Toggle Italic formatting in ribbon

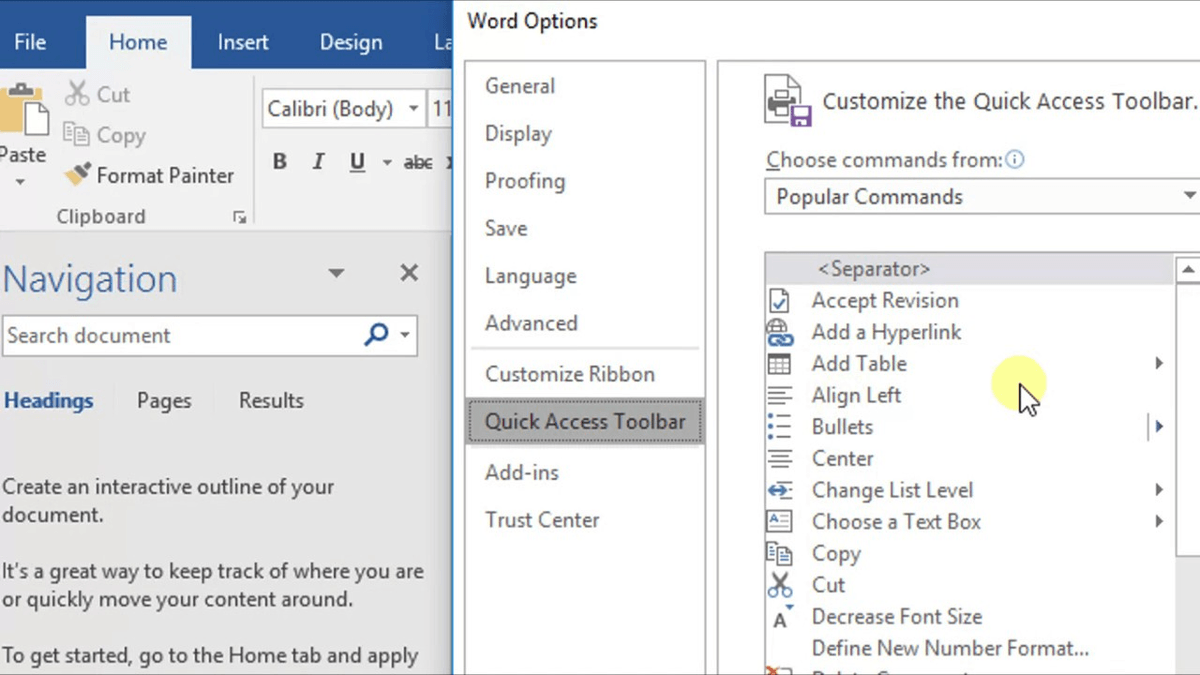[x=319, y=162]
